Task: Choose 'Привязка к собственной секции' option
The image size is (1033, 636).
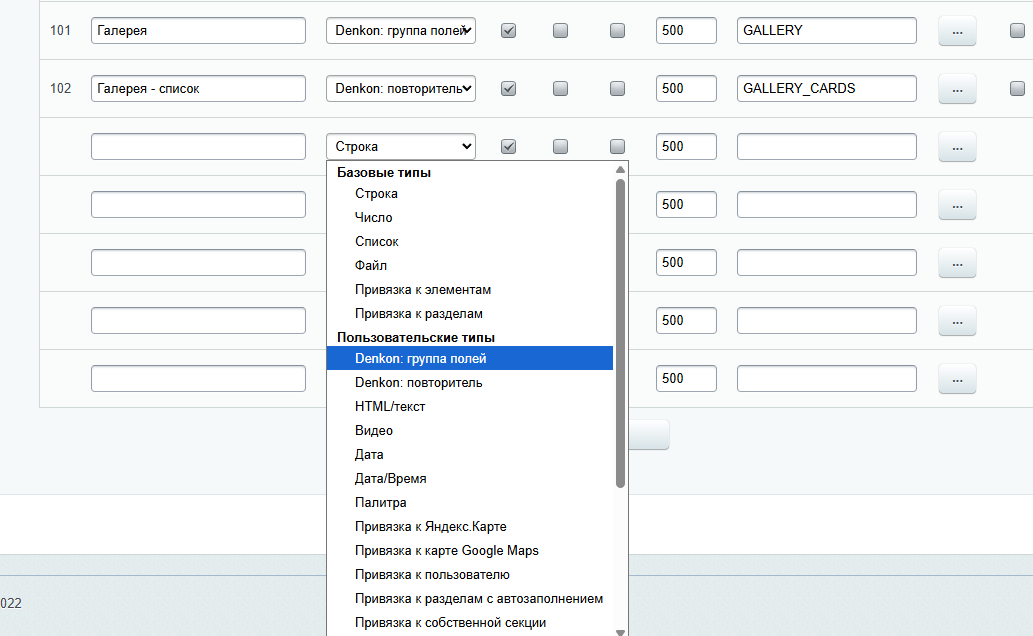Action: pos(470,623)
